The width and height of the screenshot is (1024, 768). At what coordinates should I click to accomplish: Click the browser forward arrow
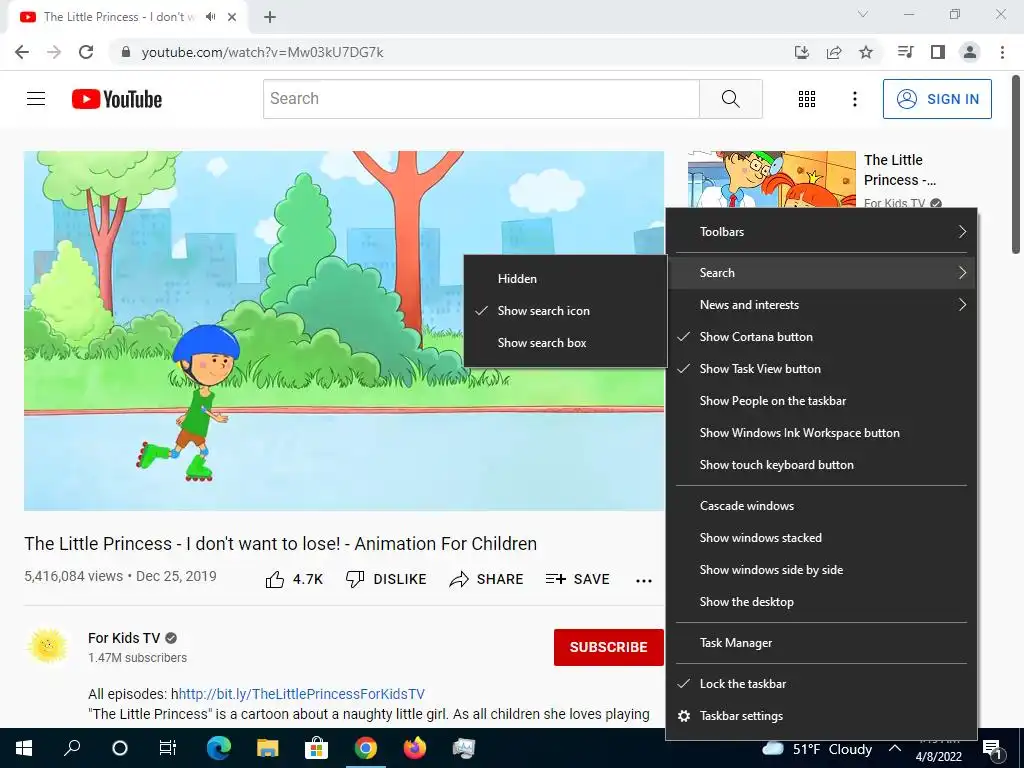point(54,52)
